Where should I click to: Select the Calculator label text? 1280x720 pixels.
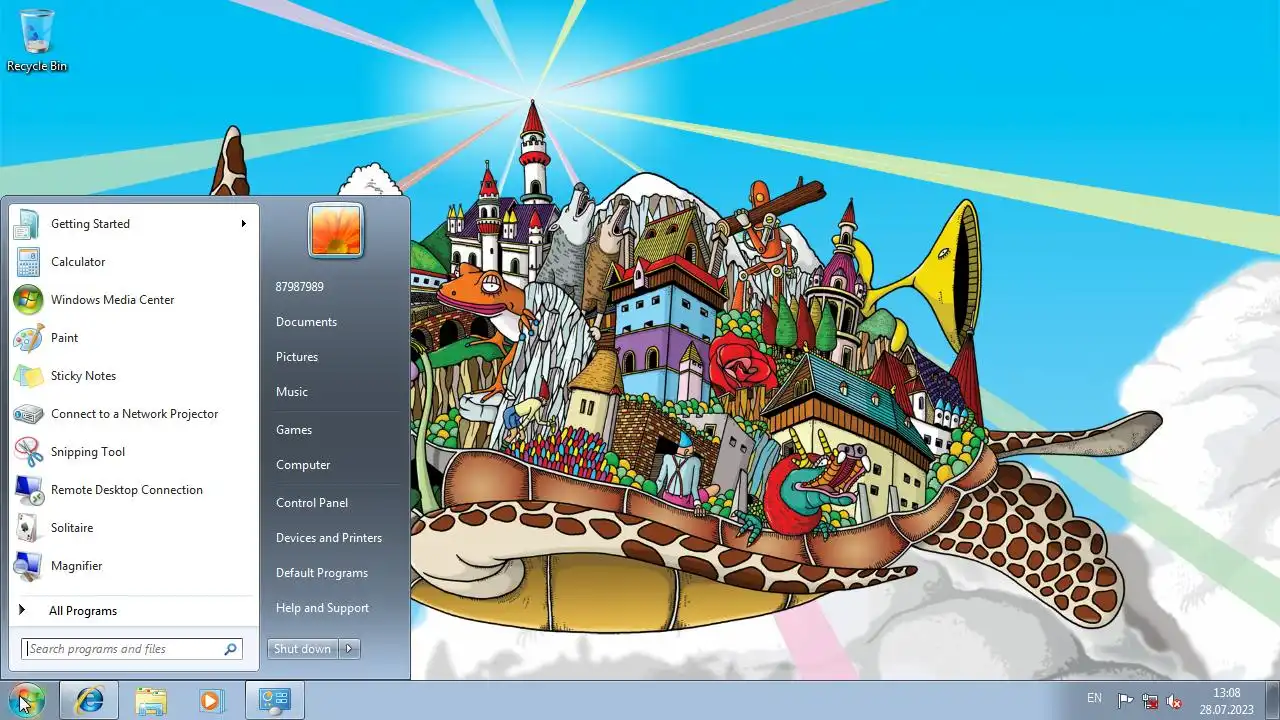point(78,262)
